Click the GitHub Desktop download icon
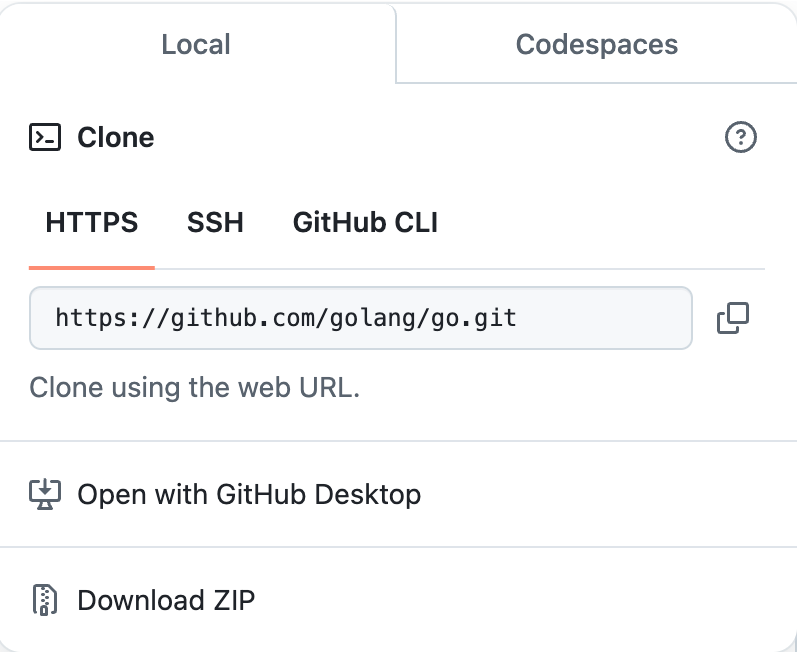The width and height of the screenshot is (800, 652). point(45,494)
